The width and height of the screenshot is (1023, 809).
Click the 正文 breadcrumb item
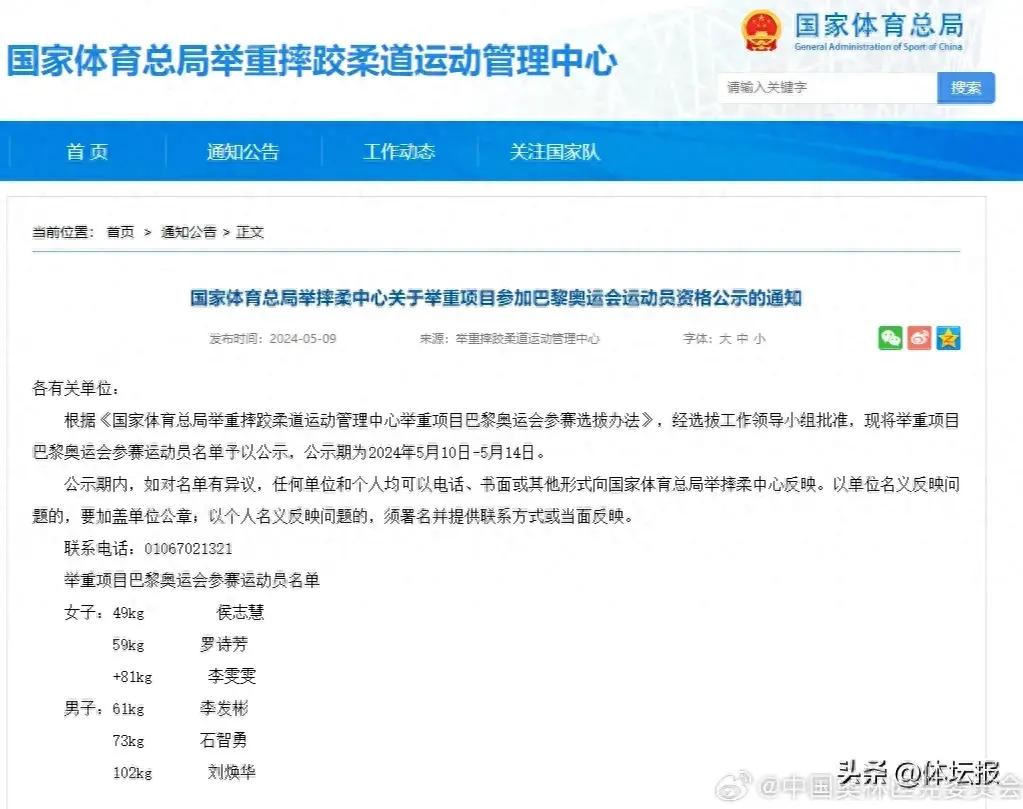tap(250, 232)
